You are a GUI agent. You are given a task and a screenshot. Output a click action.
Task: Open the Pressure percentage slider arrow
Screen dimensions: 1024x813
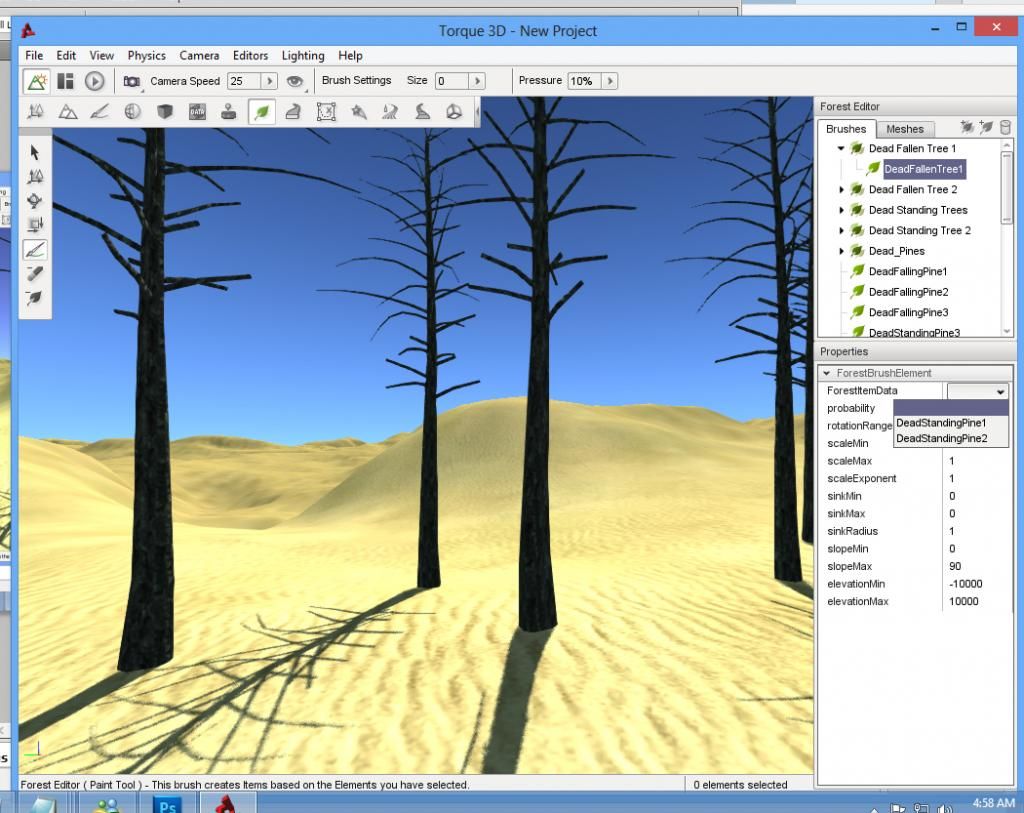[x=609, y=81]
